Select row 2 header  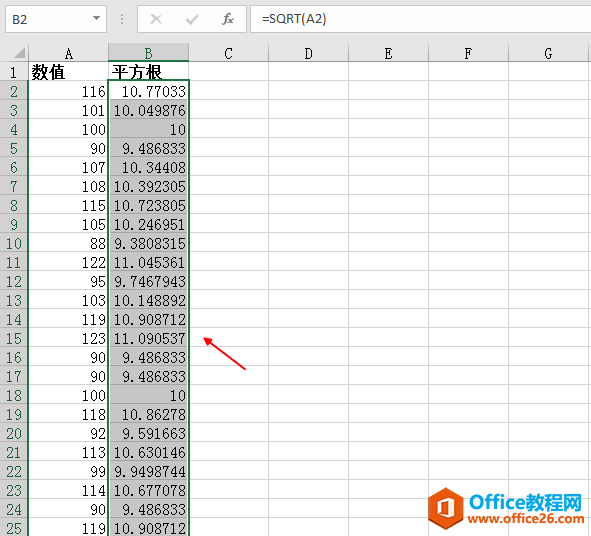[x=14, y=91]
